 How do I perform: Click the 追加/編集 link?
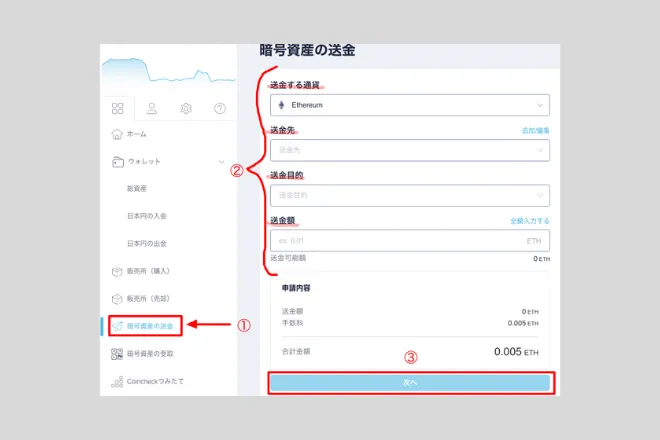(535, 131)
